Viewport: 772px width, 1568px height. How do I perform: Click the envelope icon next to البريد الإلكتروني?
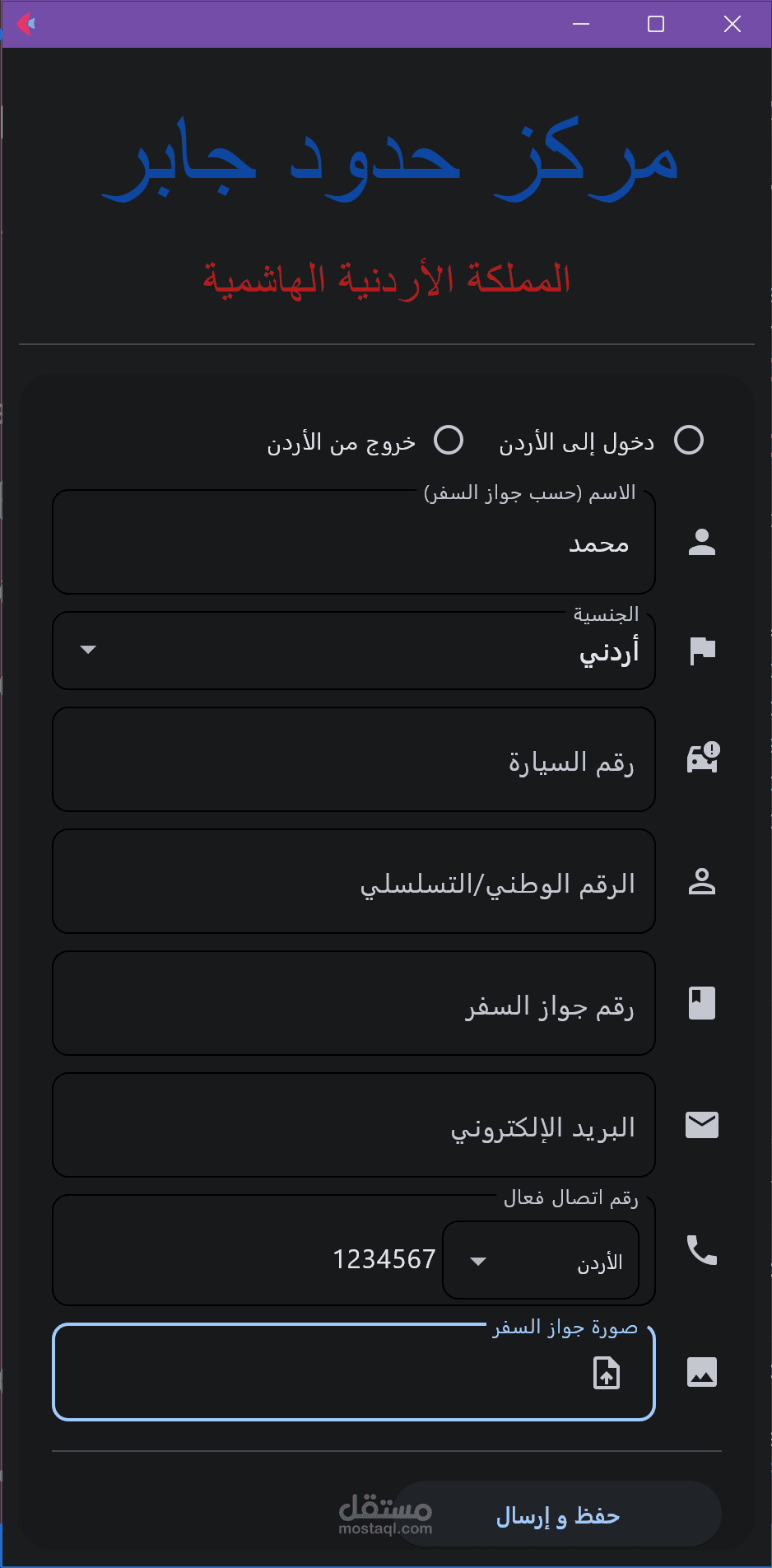tap(701, 1125)
